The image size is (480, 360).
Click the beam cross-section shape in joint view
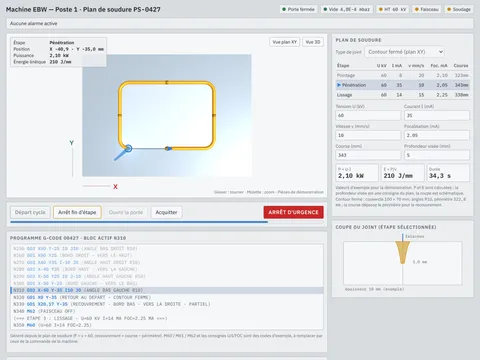coord(403,252)
